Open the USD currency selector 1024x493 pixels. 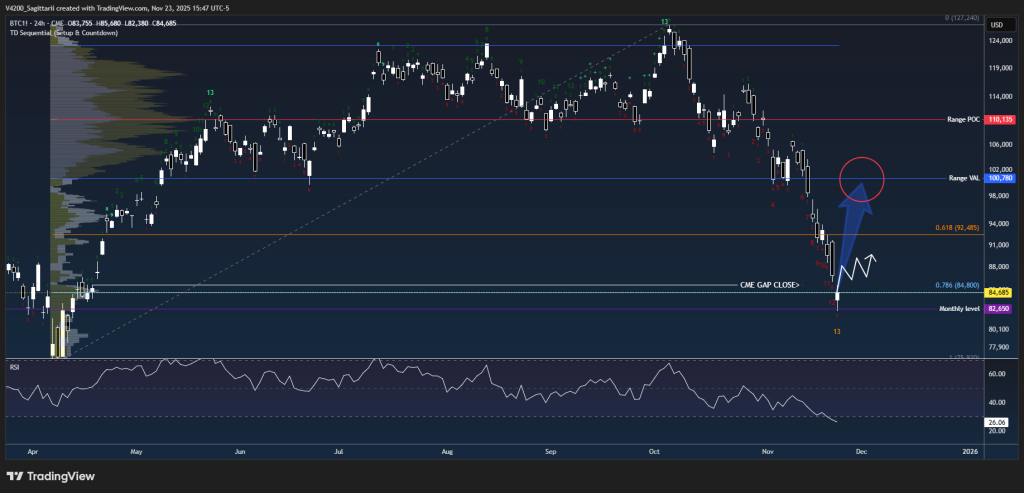click(x=996, y=24)
